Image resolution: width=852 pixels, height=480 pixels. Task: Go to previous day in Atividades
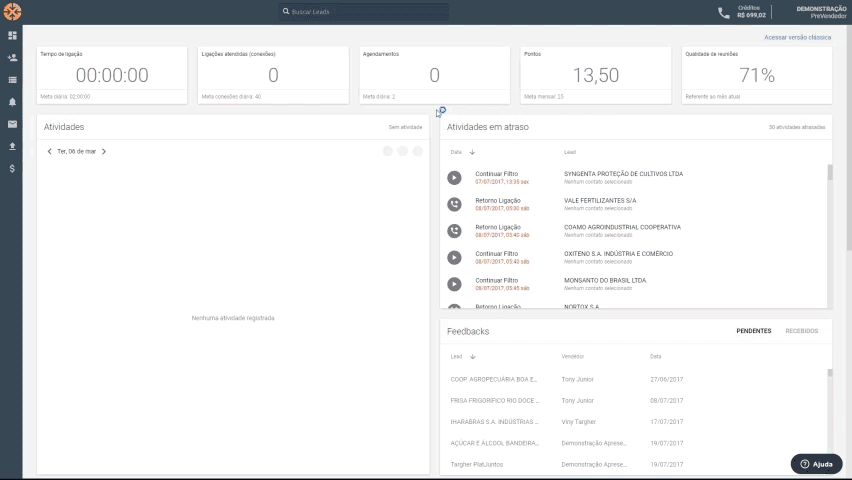point(49,152)
